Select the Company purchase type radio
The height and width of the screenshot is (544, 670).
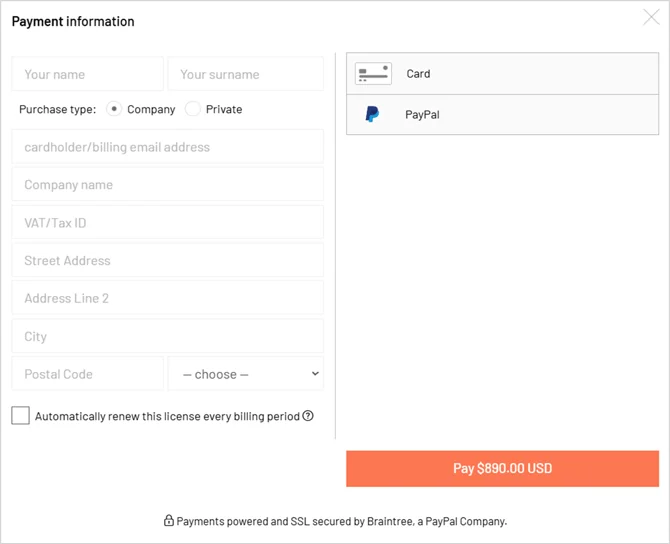[x=114, y=109]
